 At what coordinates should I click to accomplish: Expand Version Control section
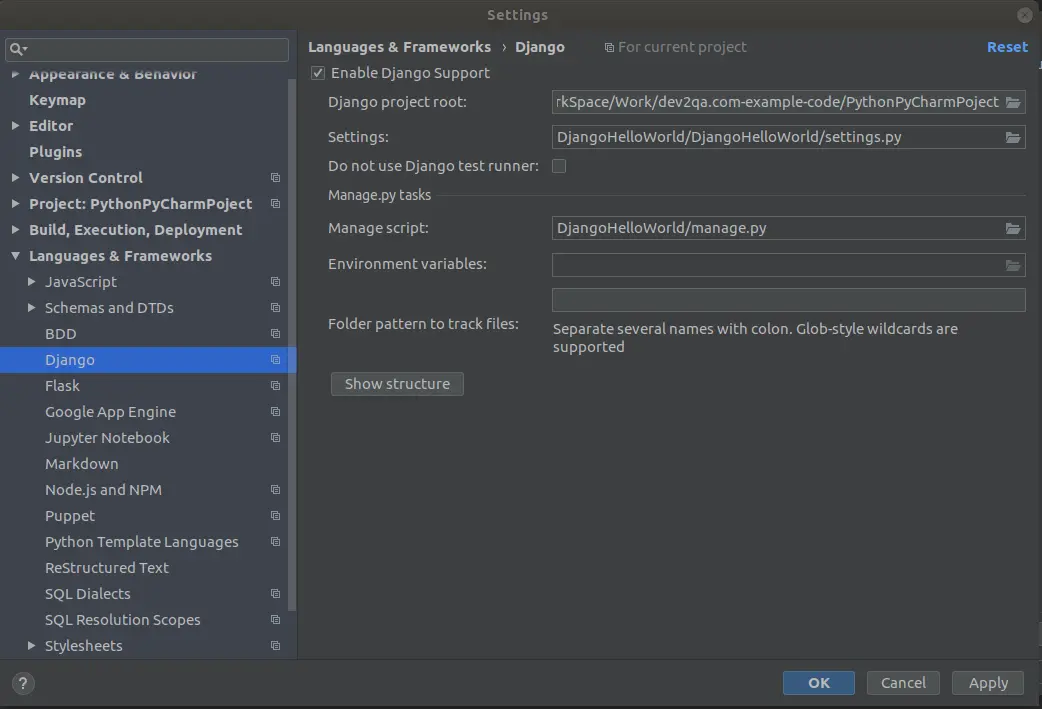[x=15, y=177]
